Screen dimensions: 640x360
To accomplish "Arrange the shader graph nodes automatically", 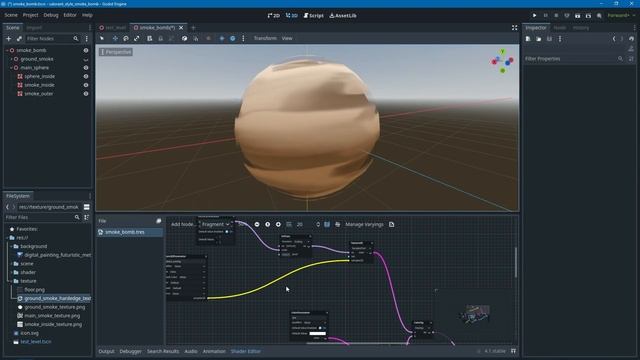I will click(338, 224).
